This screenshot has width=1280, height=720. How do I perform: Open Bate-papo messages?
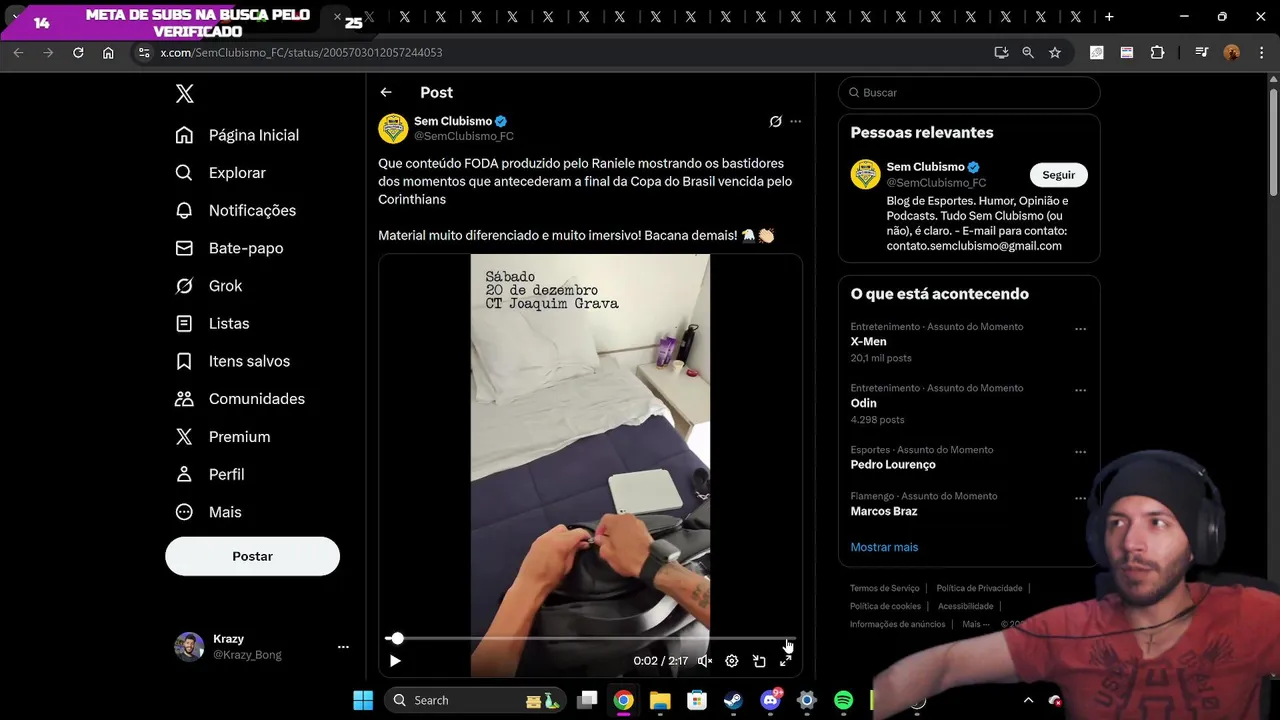coord(229,248)
